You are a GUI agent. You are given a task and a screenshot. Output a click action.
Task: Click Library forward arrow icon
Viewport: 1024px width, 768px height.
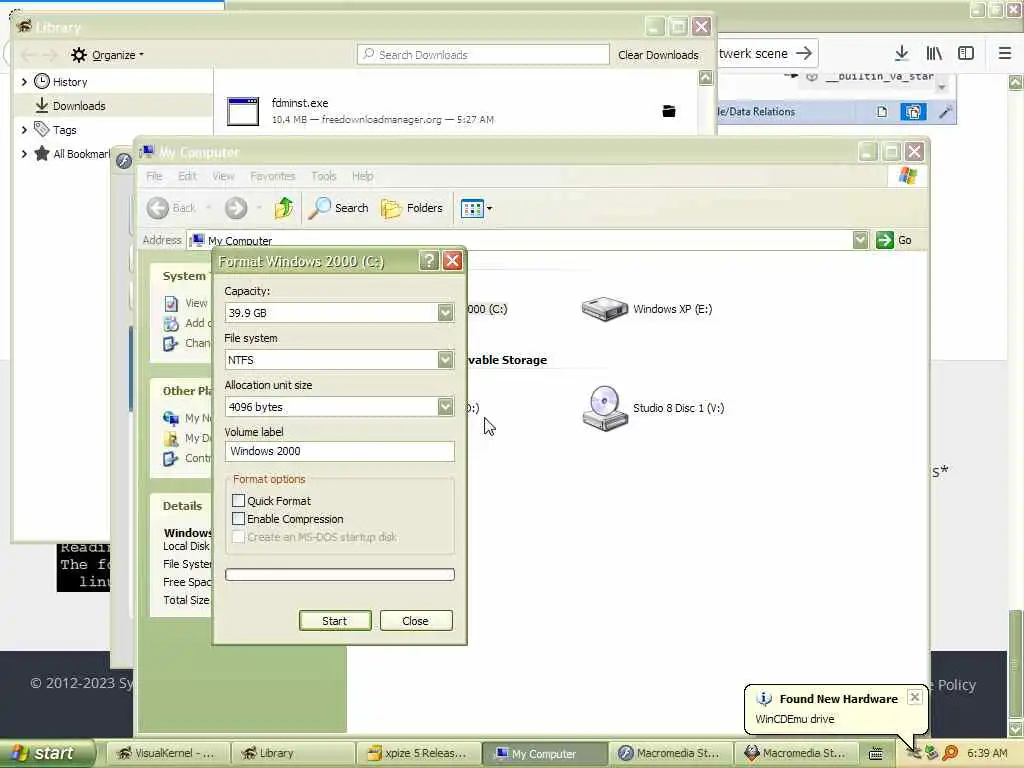pos(50,56)
